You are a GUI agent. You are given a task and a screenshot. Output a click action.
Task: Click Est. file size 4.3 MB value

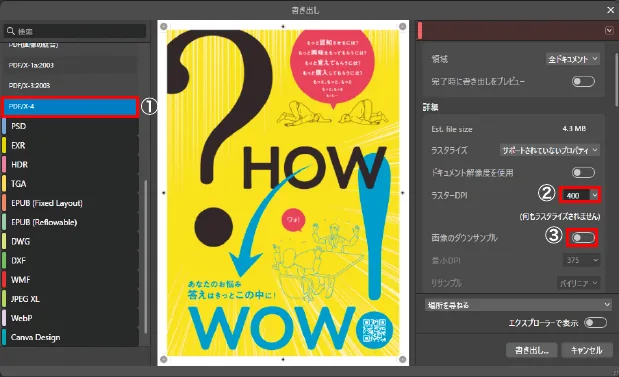click(574, 129)
